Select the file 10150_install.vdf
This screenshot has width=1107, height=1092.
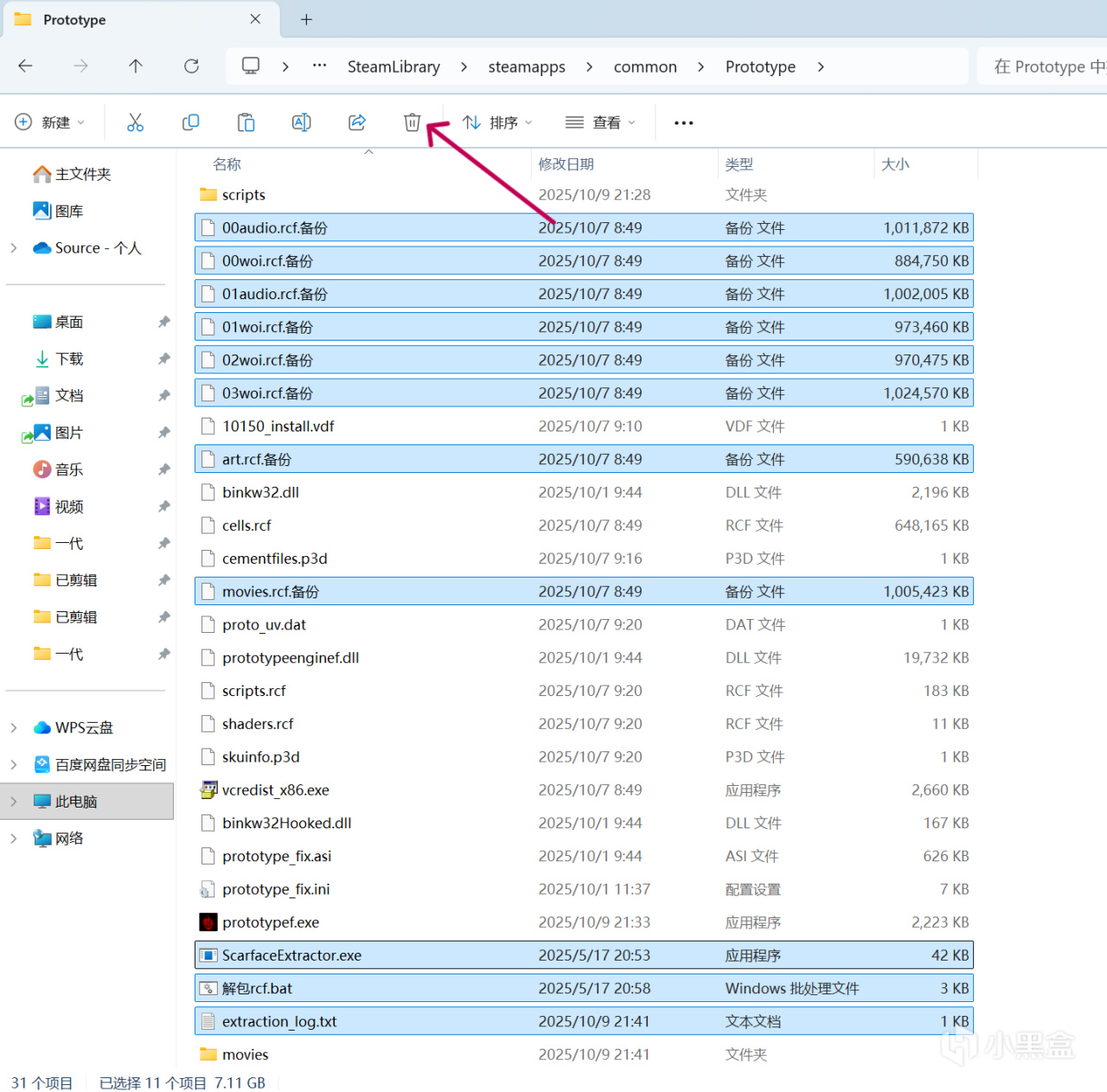[x=584, y=426]
